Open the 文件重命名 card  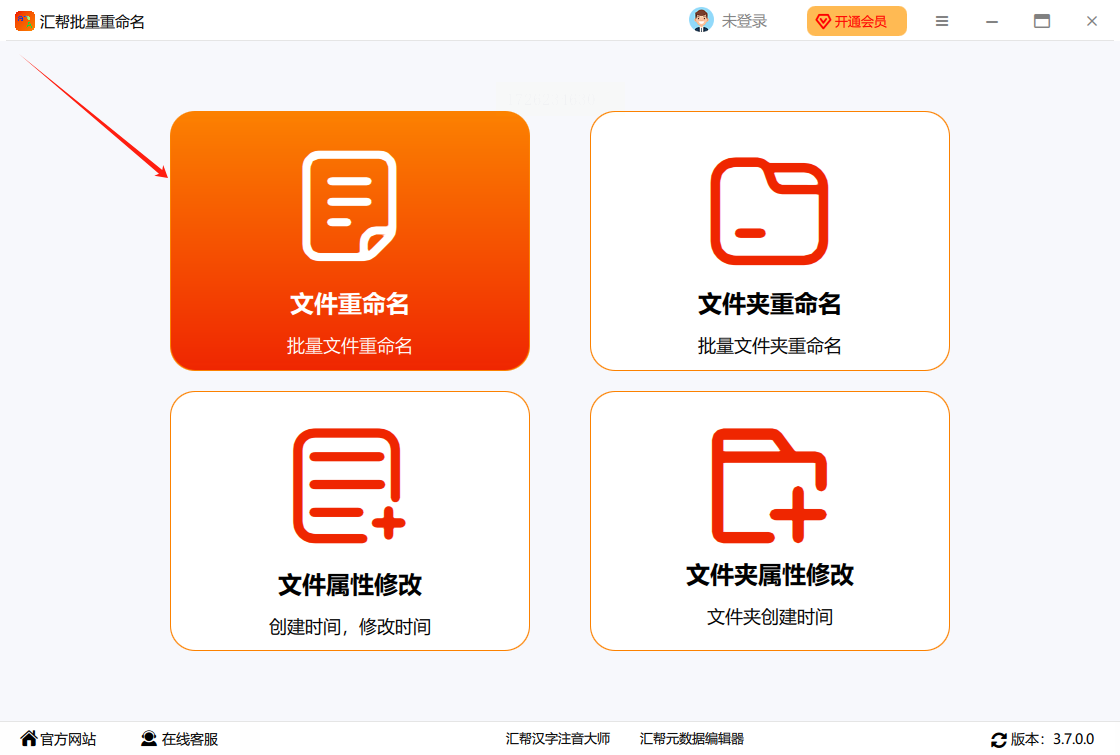349,241
